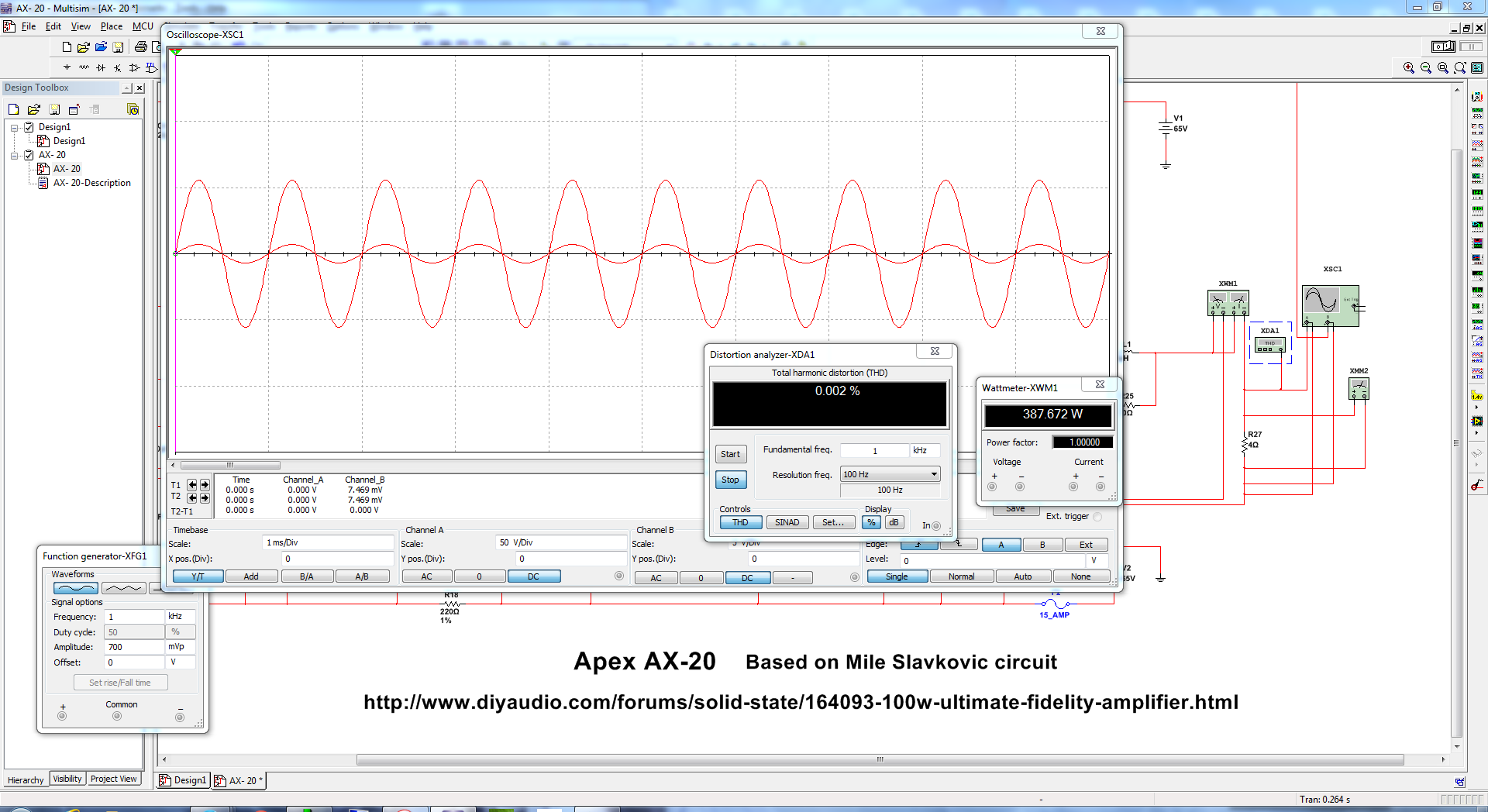The image size is (1488, 812).
Task: Click Save icon in Design Toolbox
Action: point(54,109)
